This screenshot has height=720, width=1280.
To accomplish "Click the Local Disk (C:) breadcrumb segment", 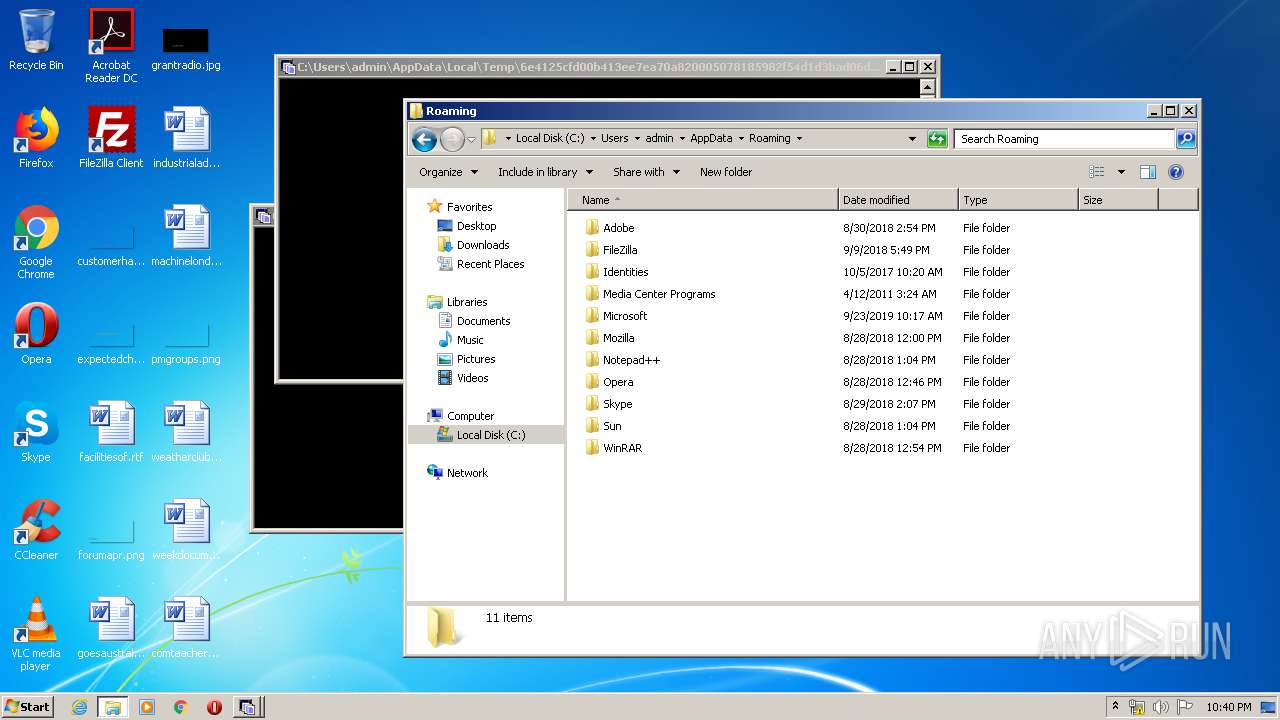I will tap(550, 139).
